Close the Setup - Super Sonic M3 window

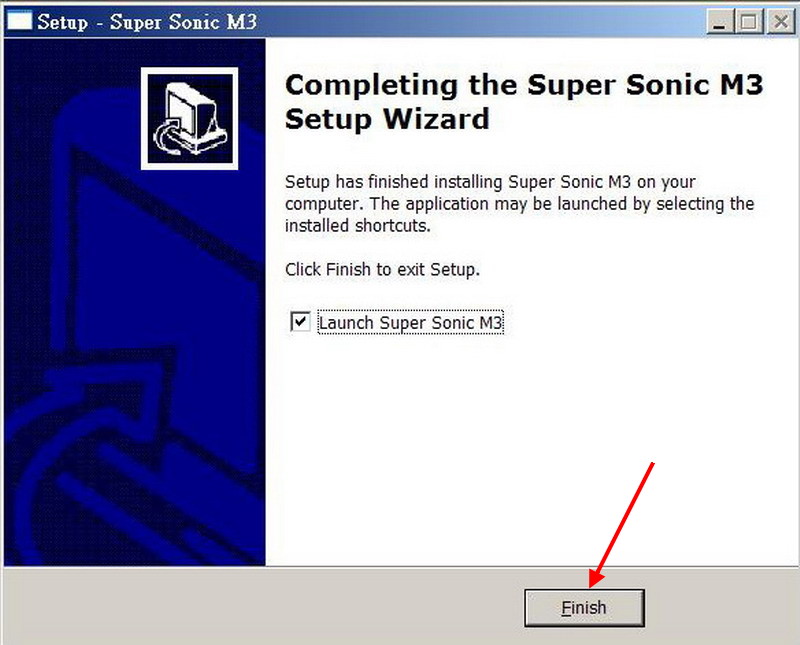pos(781,22)
